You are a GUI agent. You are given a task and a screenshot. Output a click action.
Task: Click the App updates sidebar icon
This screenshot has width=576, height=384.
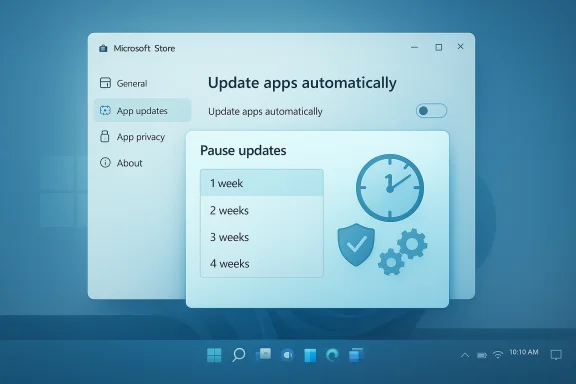click(105, 110)
